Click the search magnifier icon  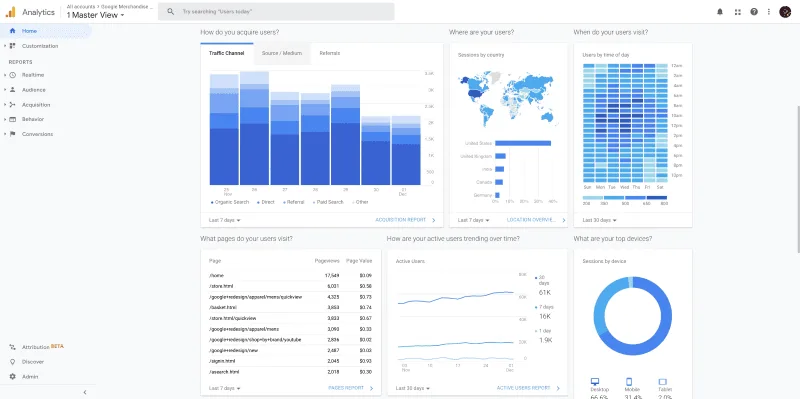pos(171,11)
